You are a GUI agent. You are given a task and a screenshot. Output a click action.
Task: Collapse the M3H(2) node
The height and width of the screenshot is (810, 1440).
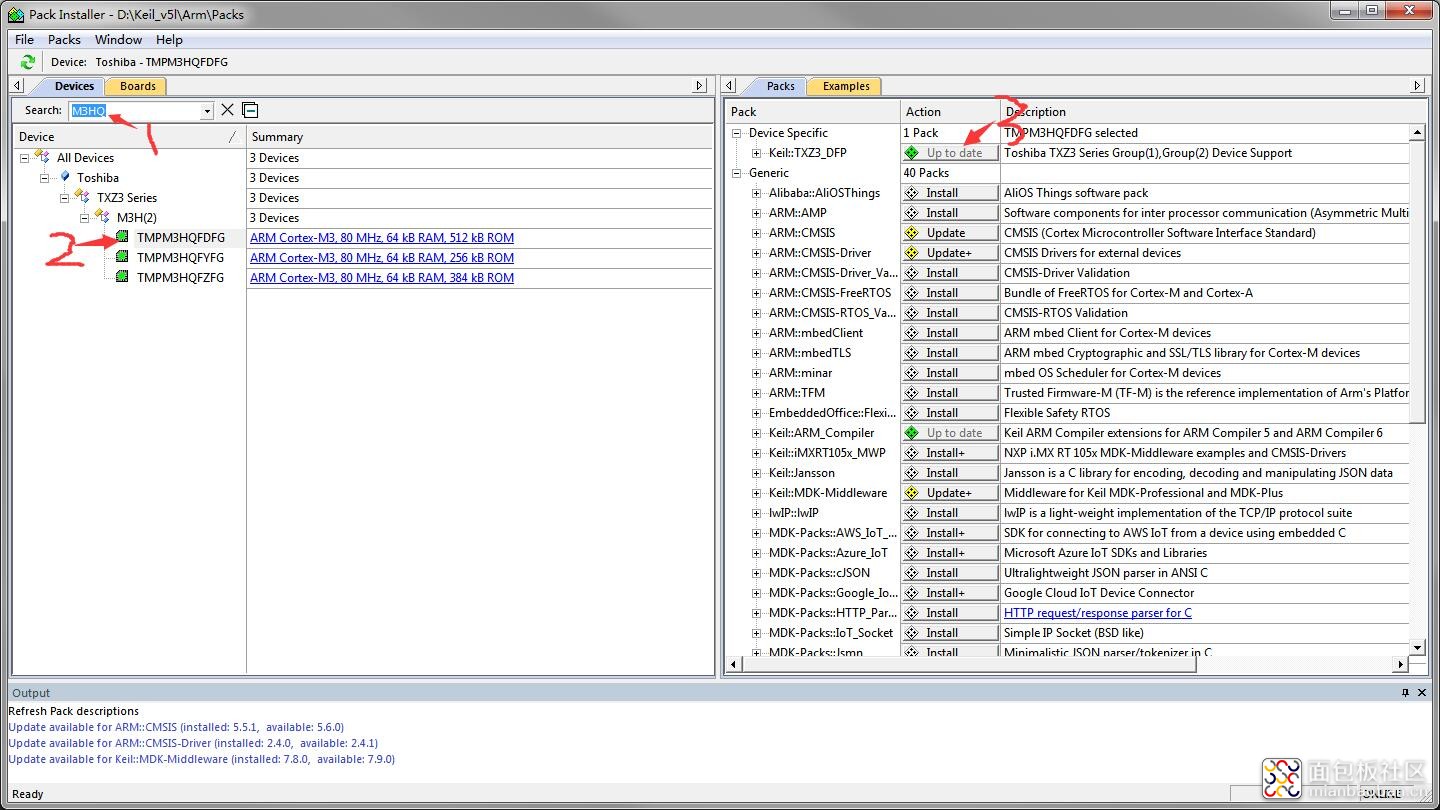click(86, 218)
